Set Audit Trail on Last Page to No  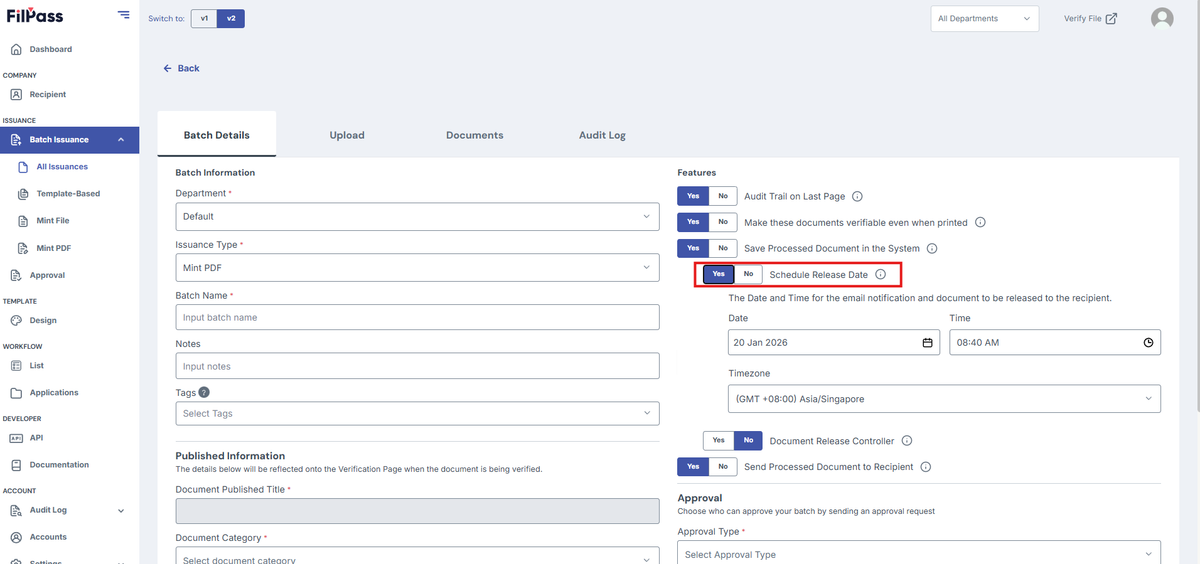[723, 196]
